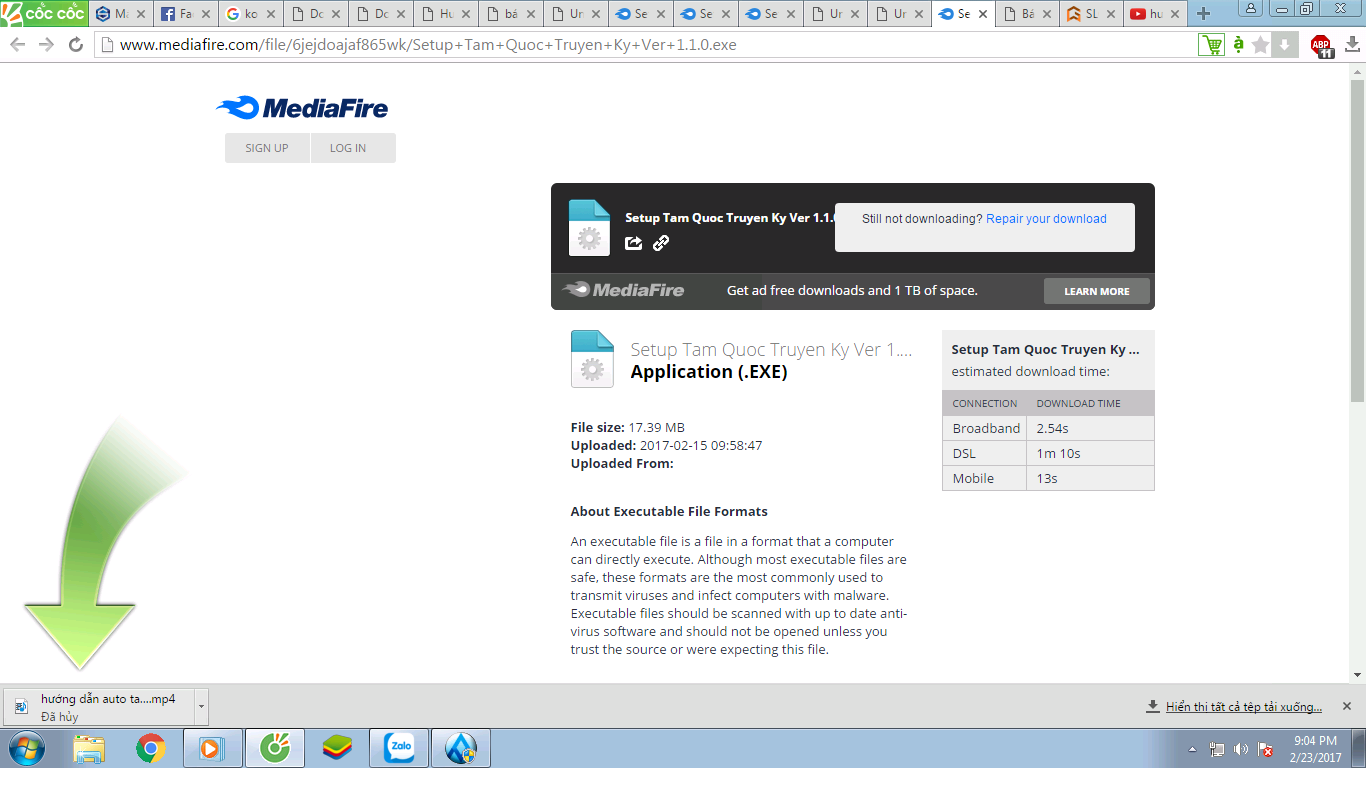The width and height of the screenshot is (1366, 800).
Task: Open BlueStacks from the taskbar
Action: (337, 748)
